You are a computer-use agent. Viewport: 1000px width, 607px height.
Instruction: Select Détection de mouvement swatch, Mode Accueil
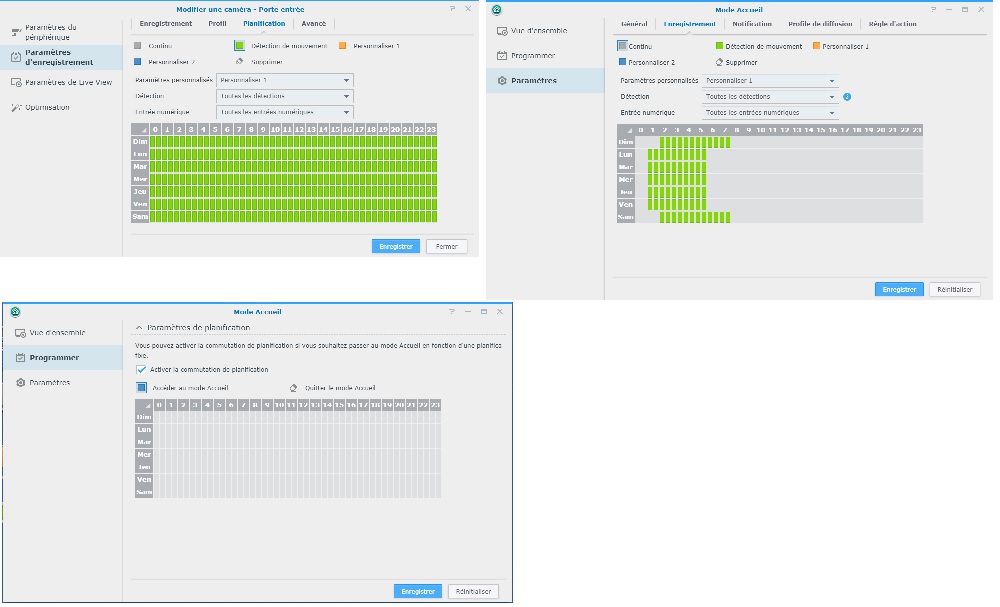pyautogui.click(x=719, y=46)
